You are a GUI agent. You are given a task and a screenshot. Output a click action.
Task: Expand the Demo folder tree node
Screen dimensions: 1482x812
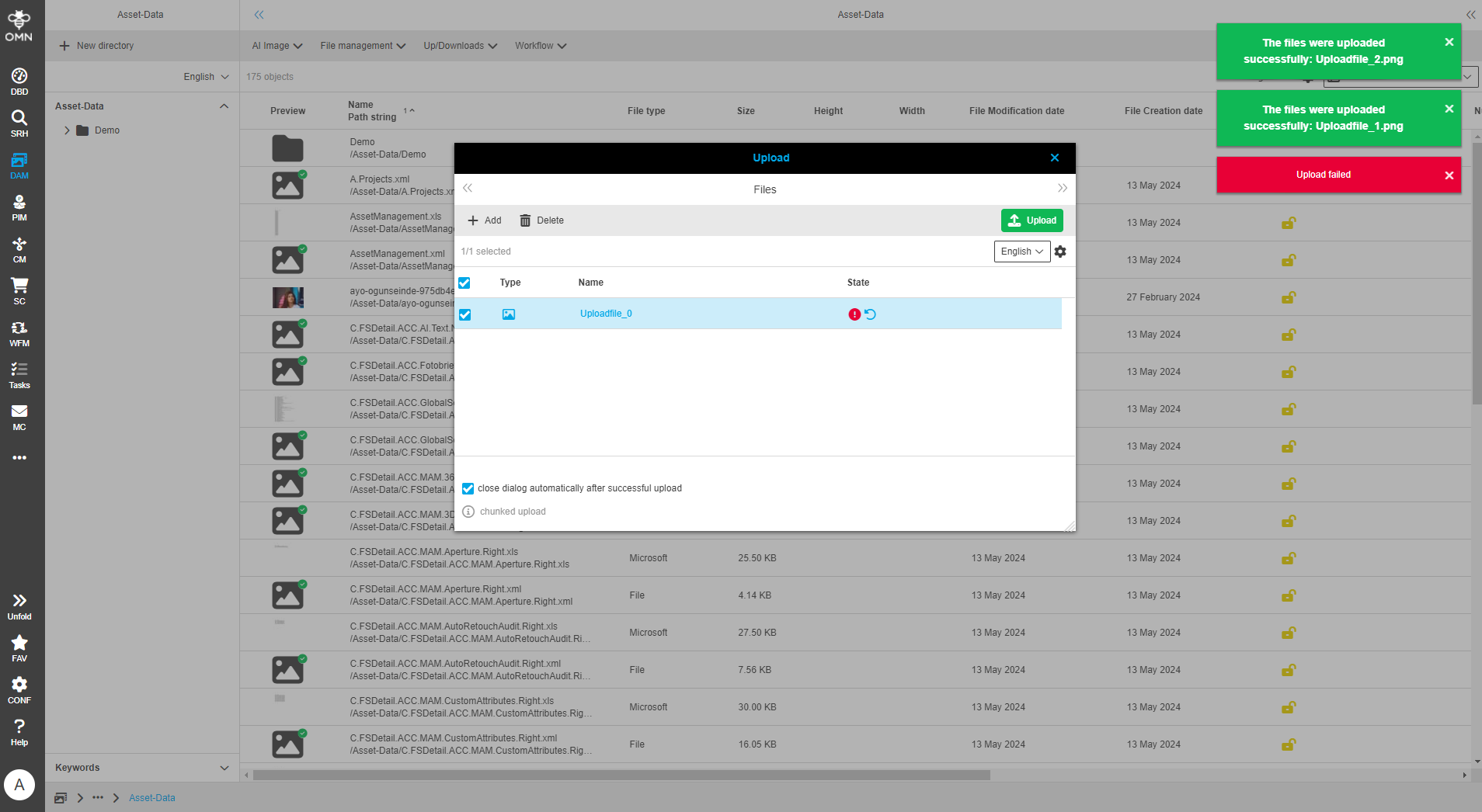(67, 130)
